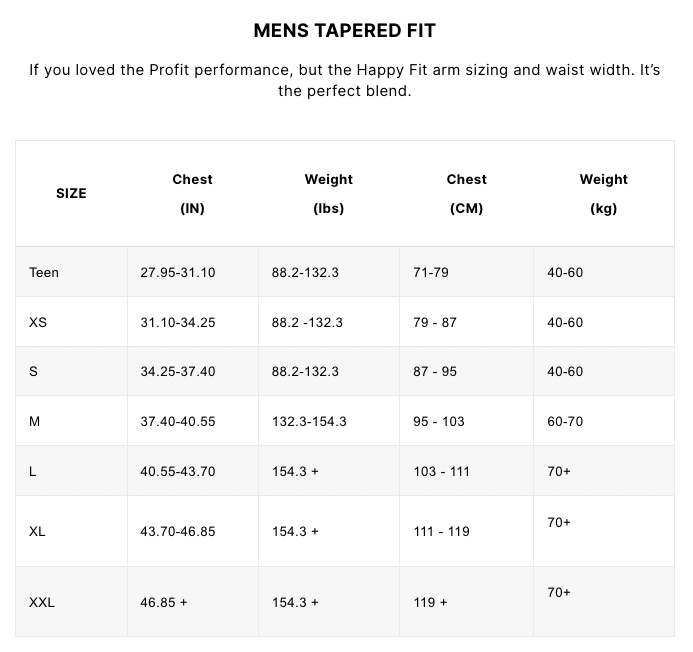Click the Teen size row label

[44, 272]
